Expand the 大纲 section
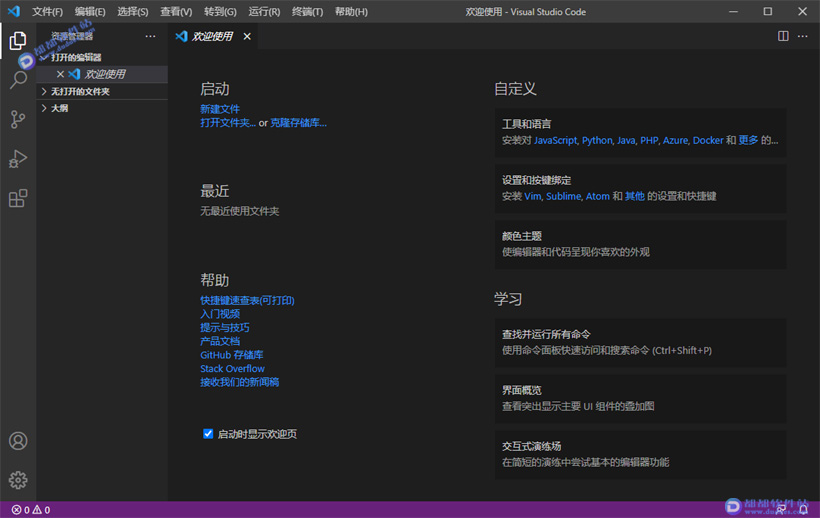Screen dimensions: 820x518 point(102,108)
